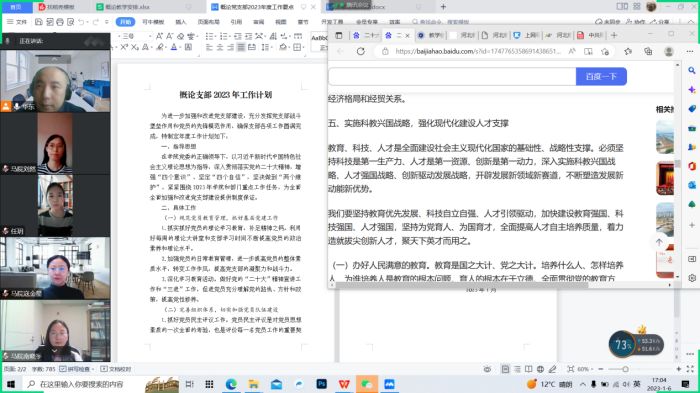
Task: Click the WPS print icon
Action: 60,22
